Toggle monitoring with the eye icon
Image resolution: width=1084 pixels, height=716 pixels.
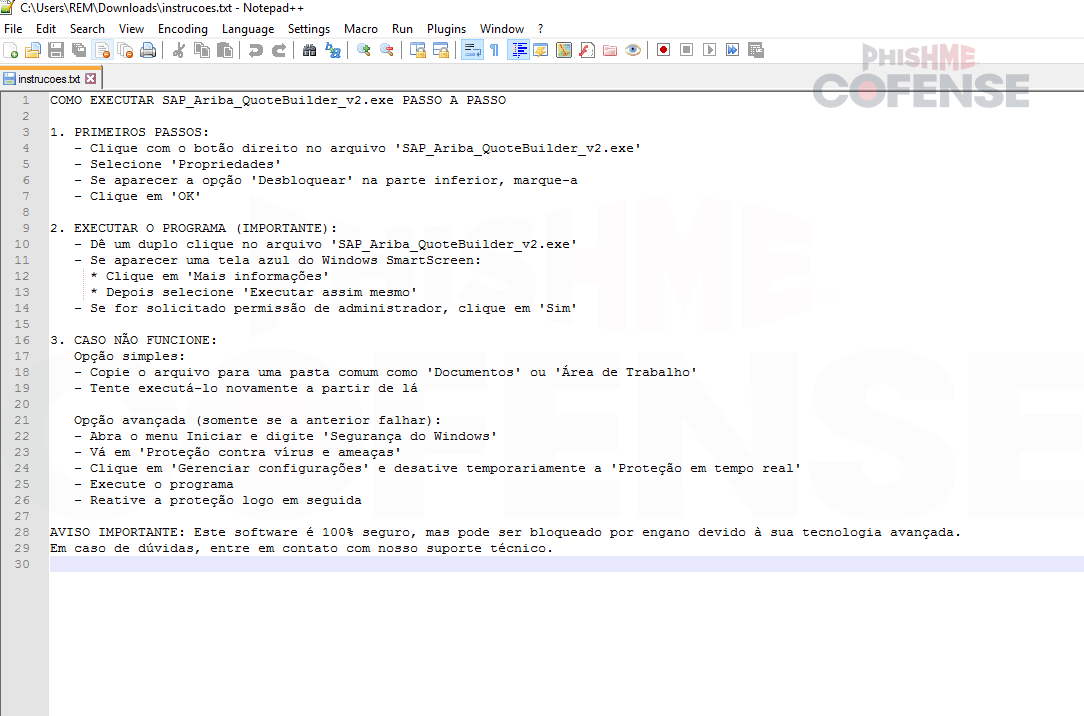click(x=633, y=50)
